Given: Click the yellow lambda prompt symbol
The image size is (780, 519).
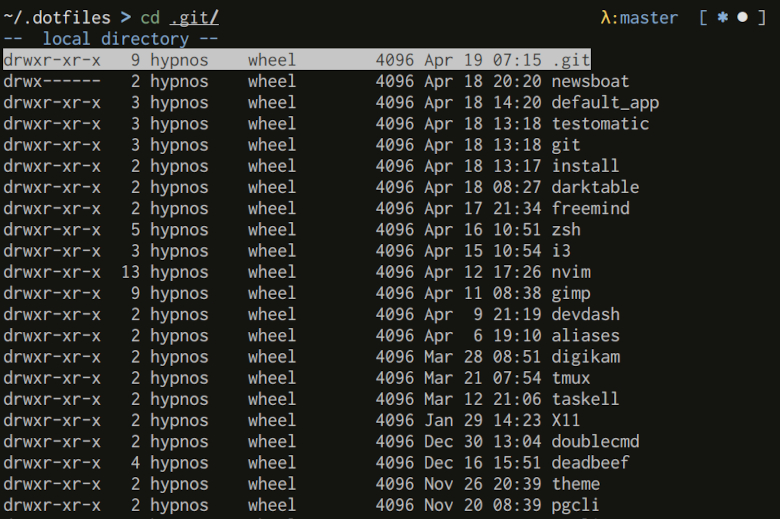Looking at the screenshot, I should pyautogui.click(x=605, y=18).
